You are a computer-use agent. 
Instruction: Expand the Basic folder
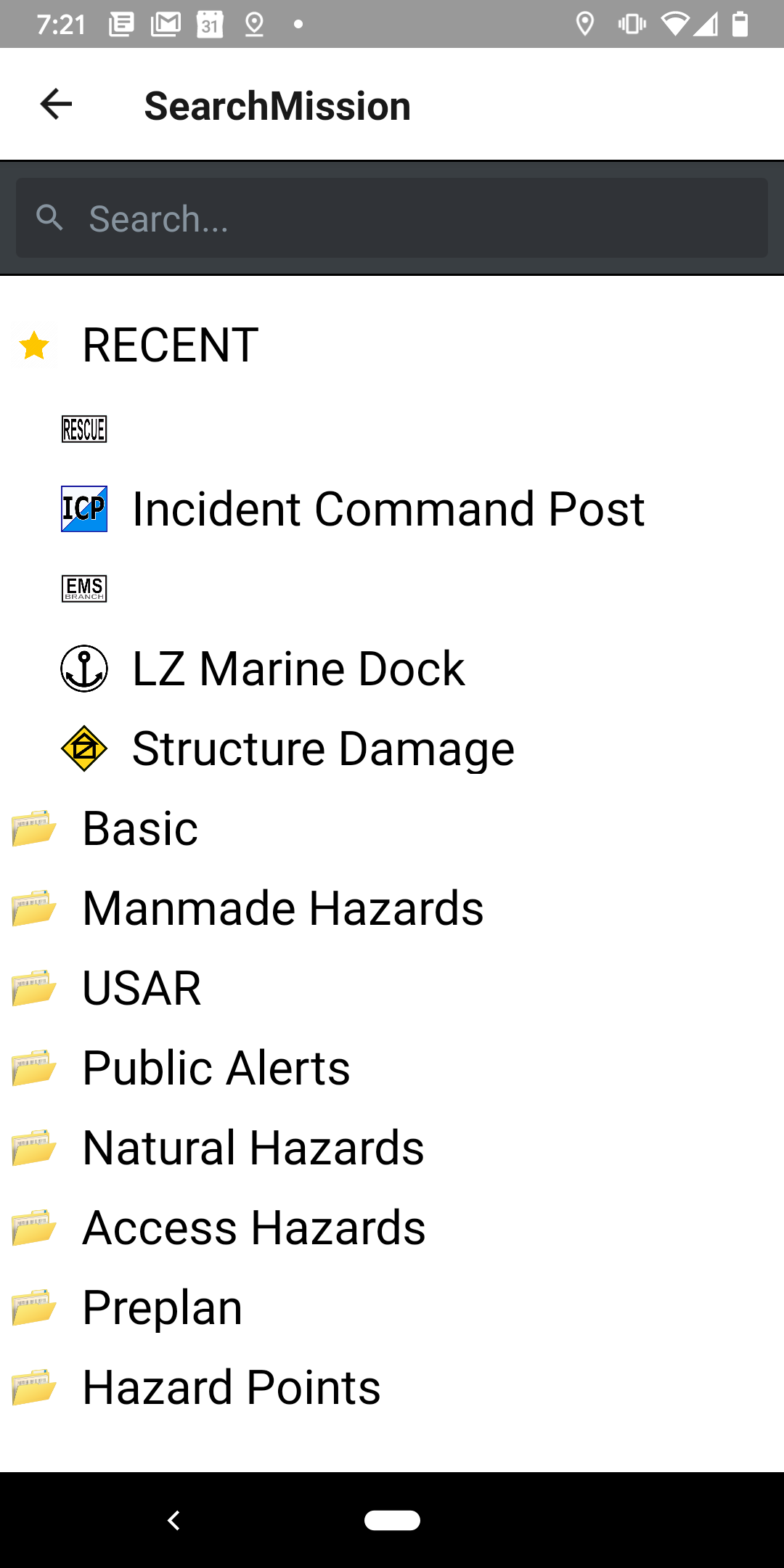coord(392,828)
